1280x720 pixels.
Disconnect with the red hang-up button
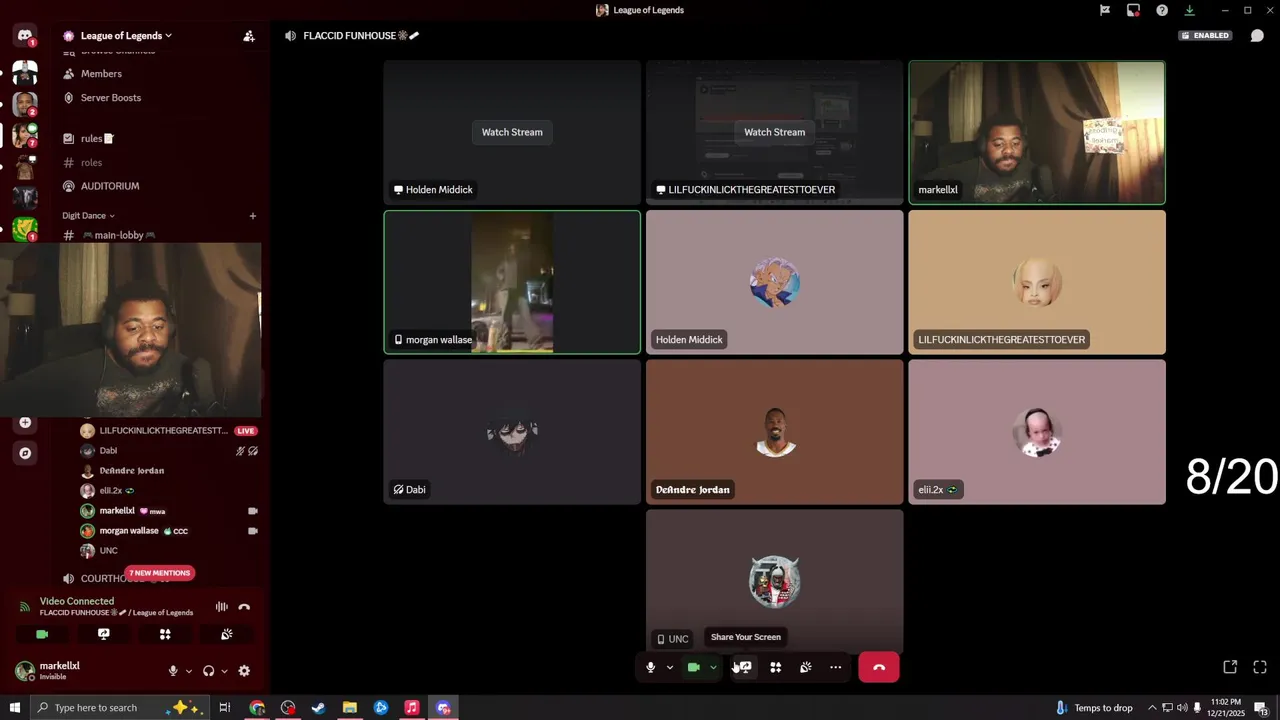pyautogui.click(x=879, y=667)
